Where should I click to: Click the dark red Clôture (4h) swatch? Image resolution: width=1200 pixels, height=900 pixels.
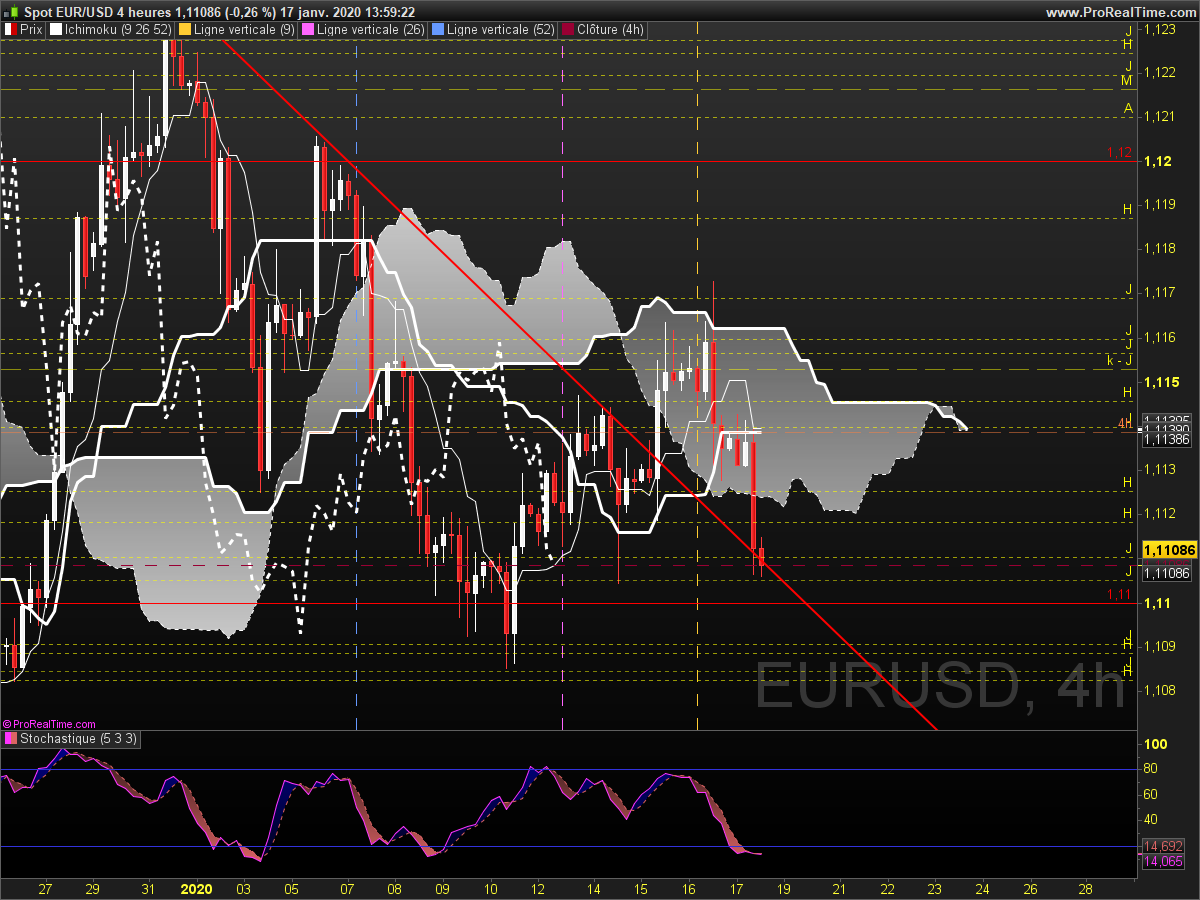568,30
